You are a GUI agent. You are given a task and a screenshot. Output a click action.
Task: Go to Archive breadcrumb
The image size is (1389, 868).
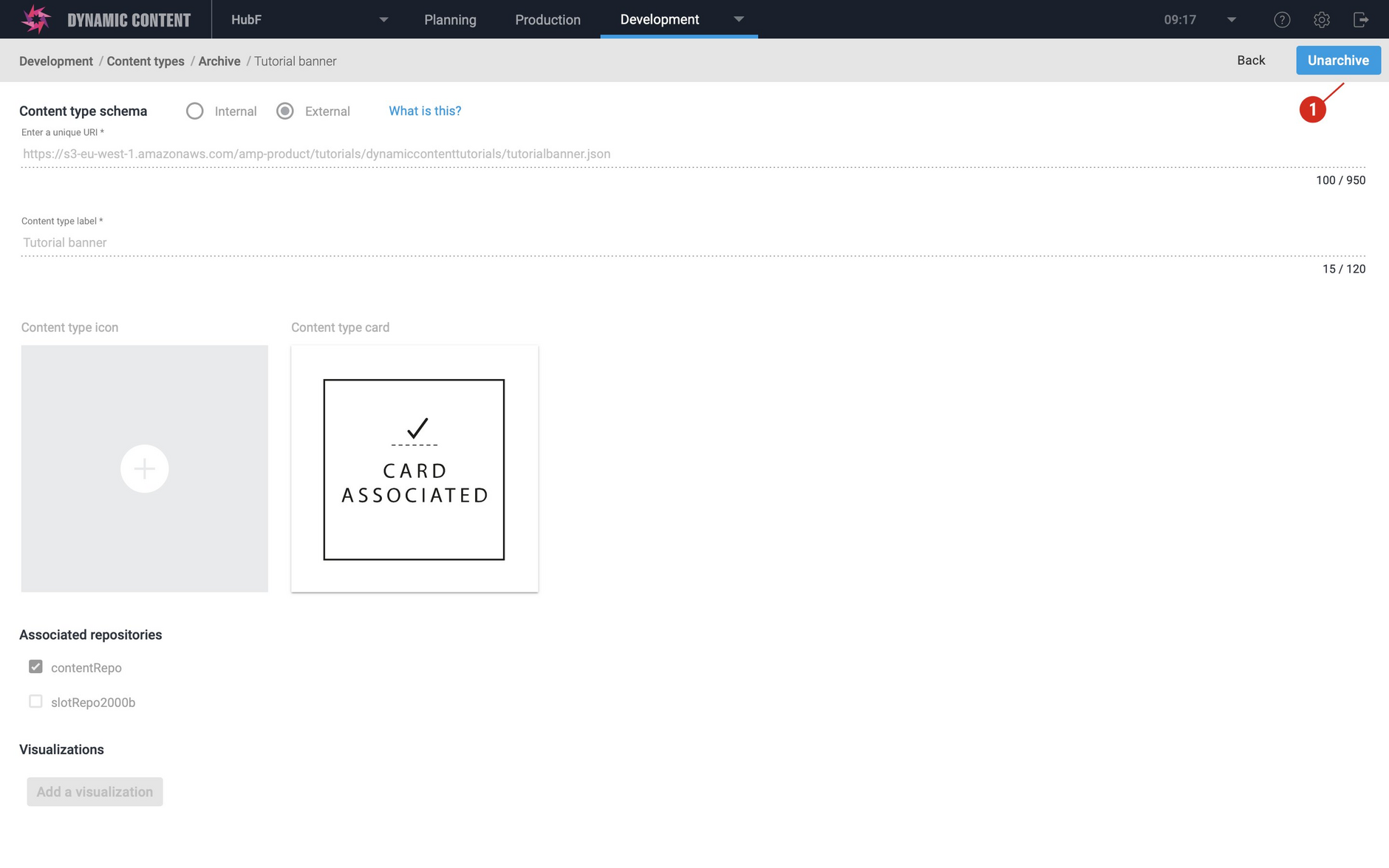coord(219,61)
